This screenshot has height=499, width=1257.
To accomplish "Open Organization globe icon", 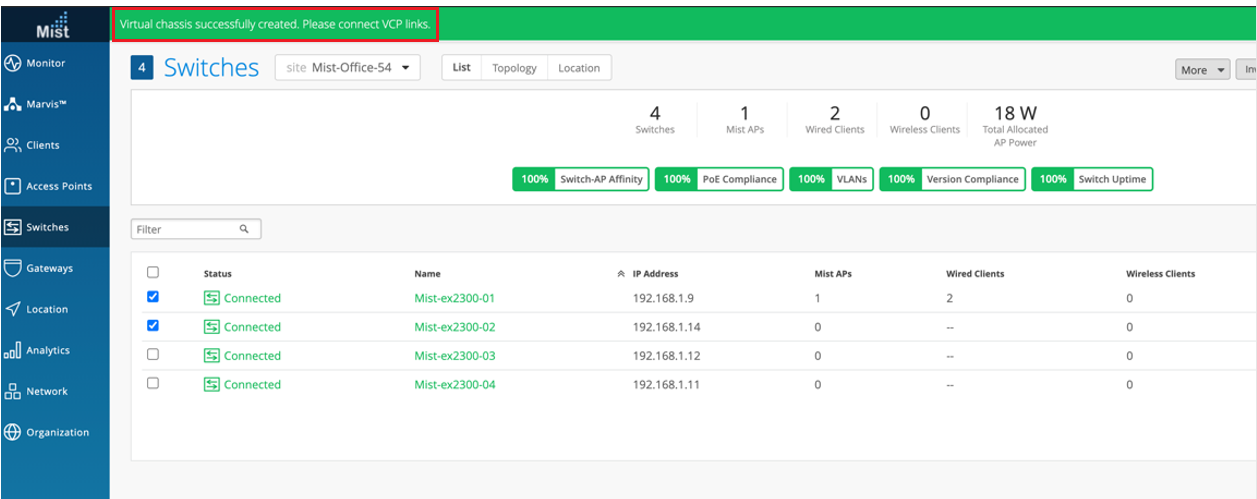I will [x=13, y=432].
